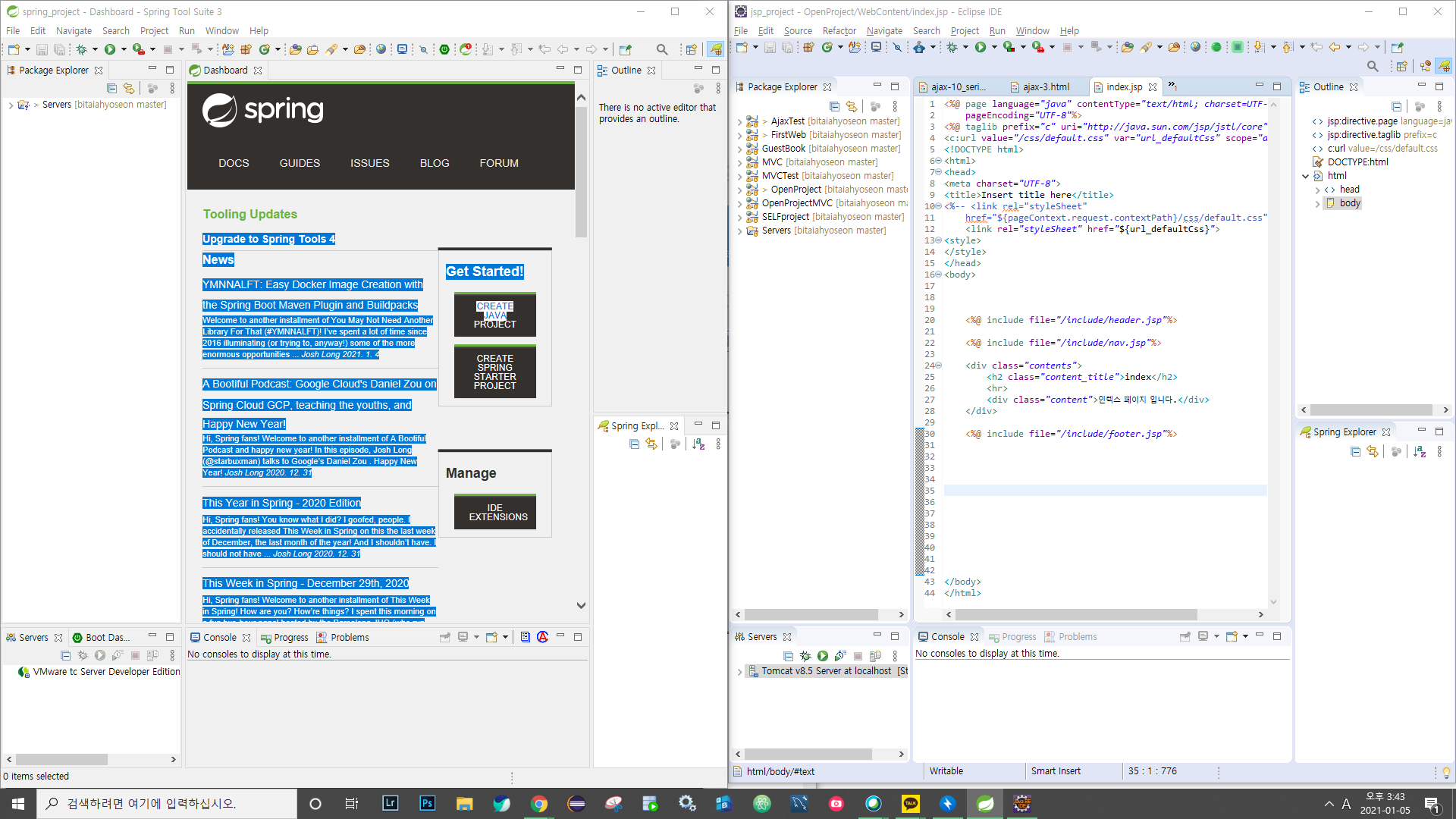Image resolution: width=1456 pixels, height=819 pixels.
Task: Switch to the ajax-3.html editor tab
Action: coord(1046,87)
